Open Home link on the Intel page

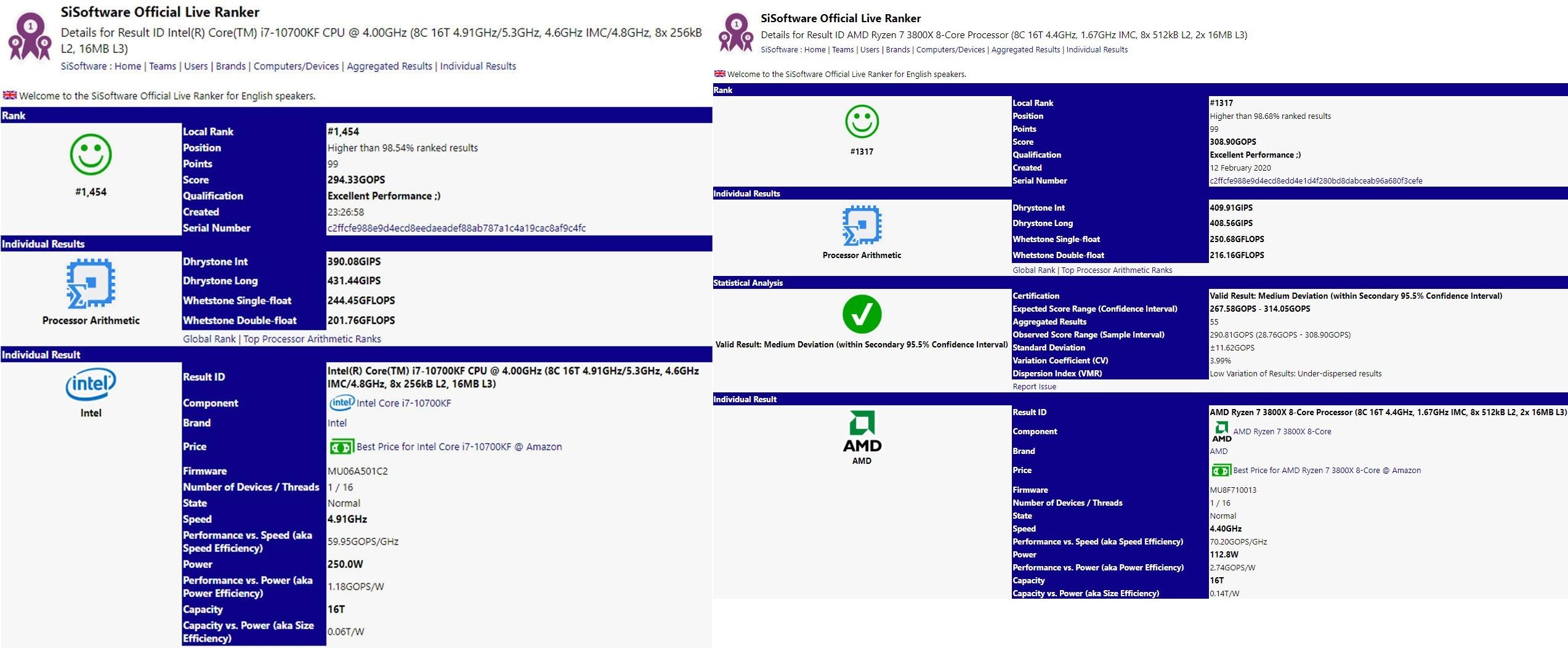pyautogui.click(x=127, y=66)
